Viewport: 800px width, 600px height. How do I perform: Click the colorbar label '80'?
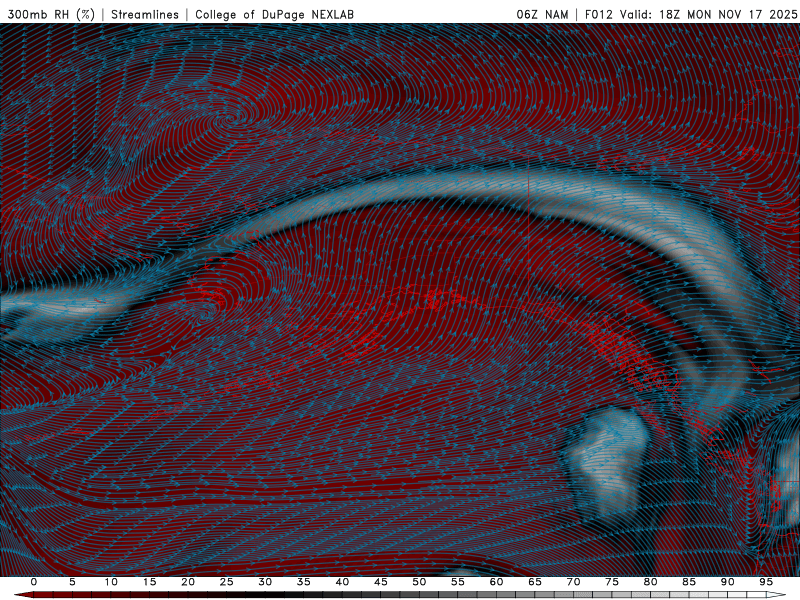click(x=650, y=582)
